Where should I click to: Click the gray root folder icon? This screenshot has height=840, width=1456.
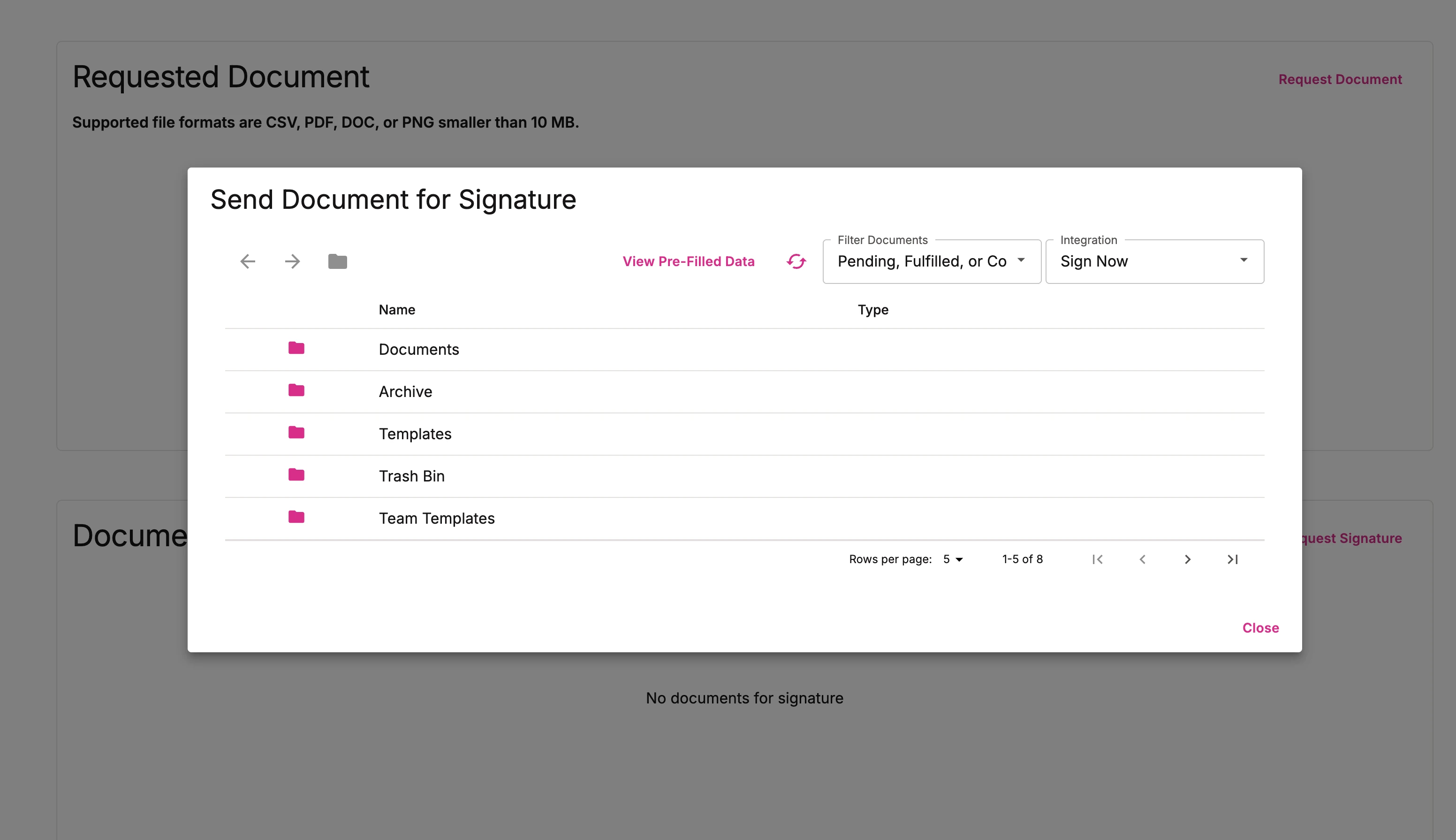pyautogui.click(x=337, y=261)
